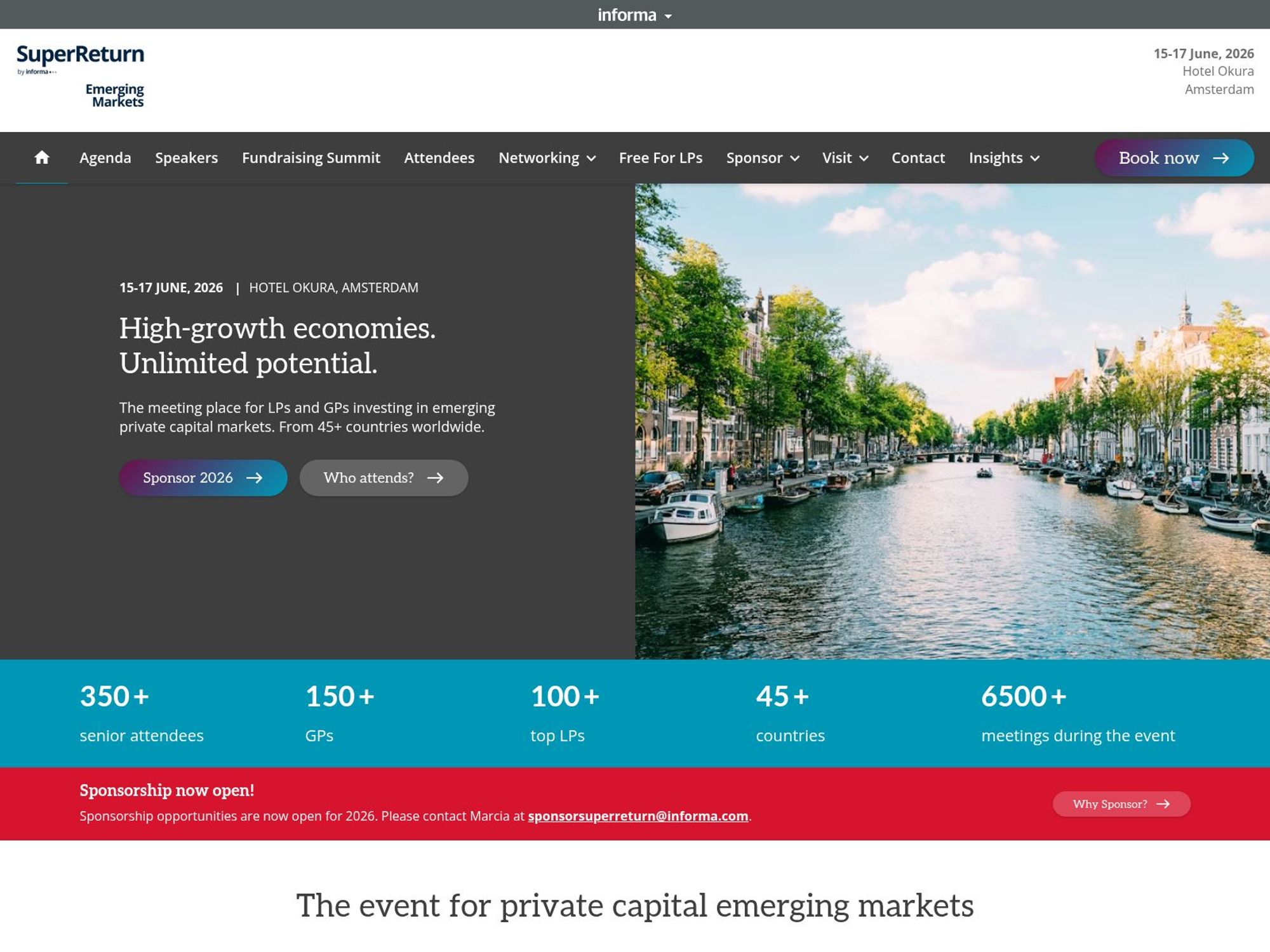Click the Home icon in the navigation bar

point(42,157)
